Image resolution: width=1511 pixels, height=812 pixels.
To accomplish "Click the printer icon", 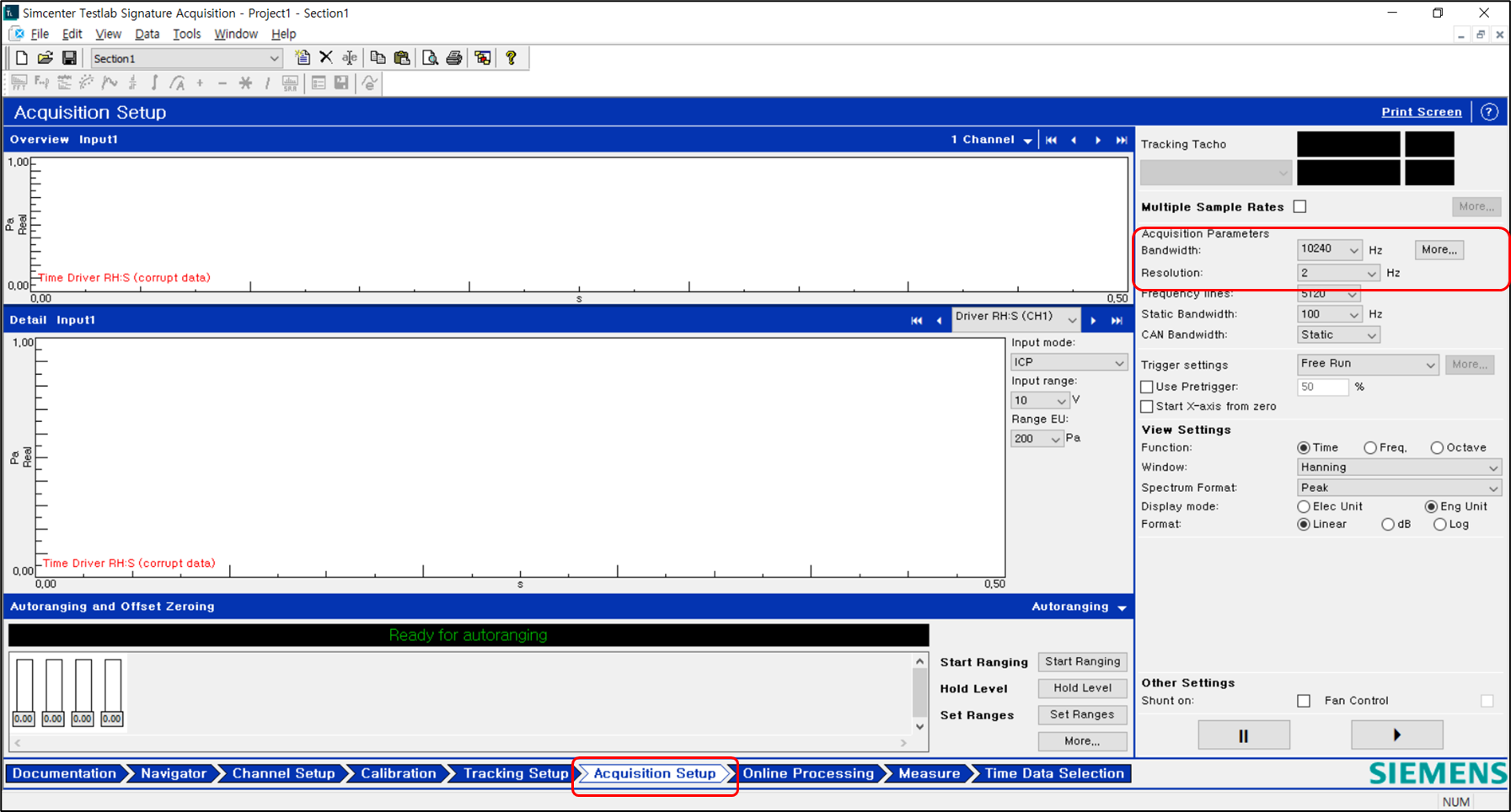I will click(x=454, y=58).
